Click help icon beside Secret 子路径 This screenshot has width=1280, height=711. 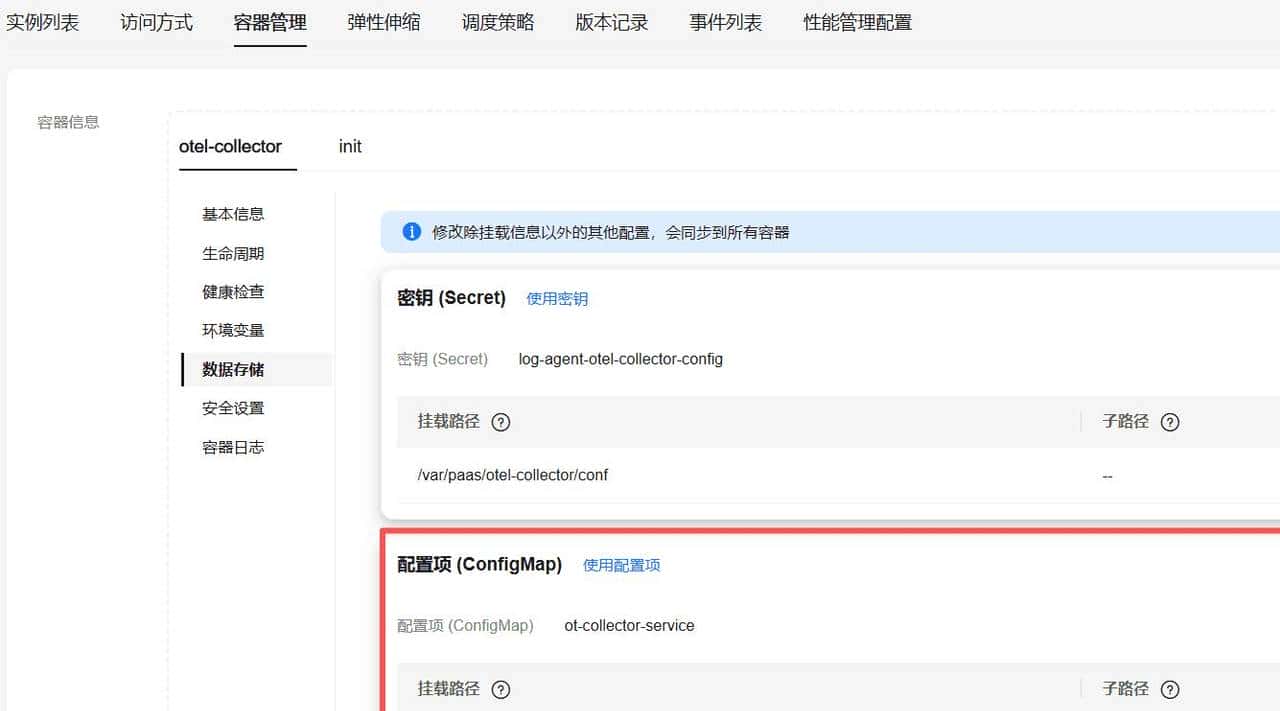click(x=1170, y=422)
